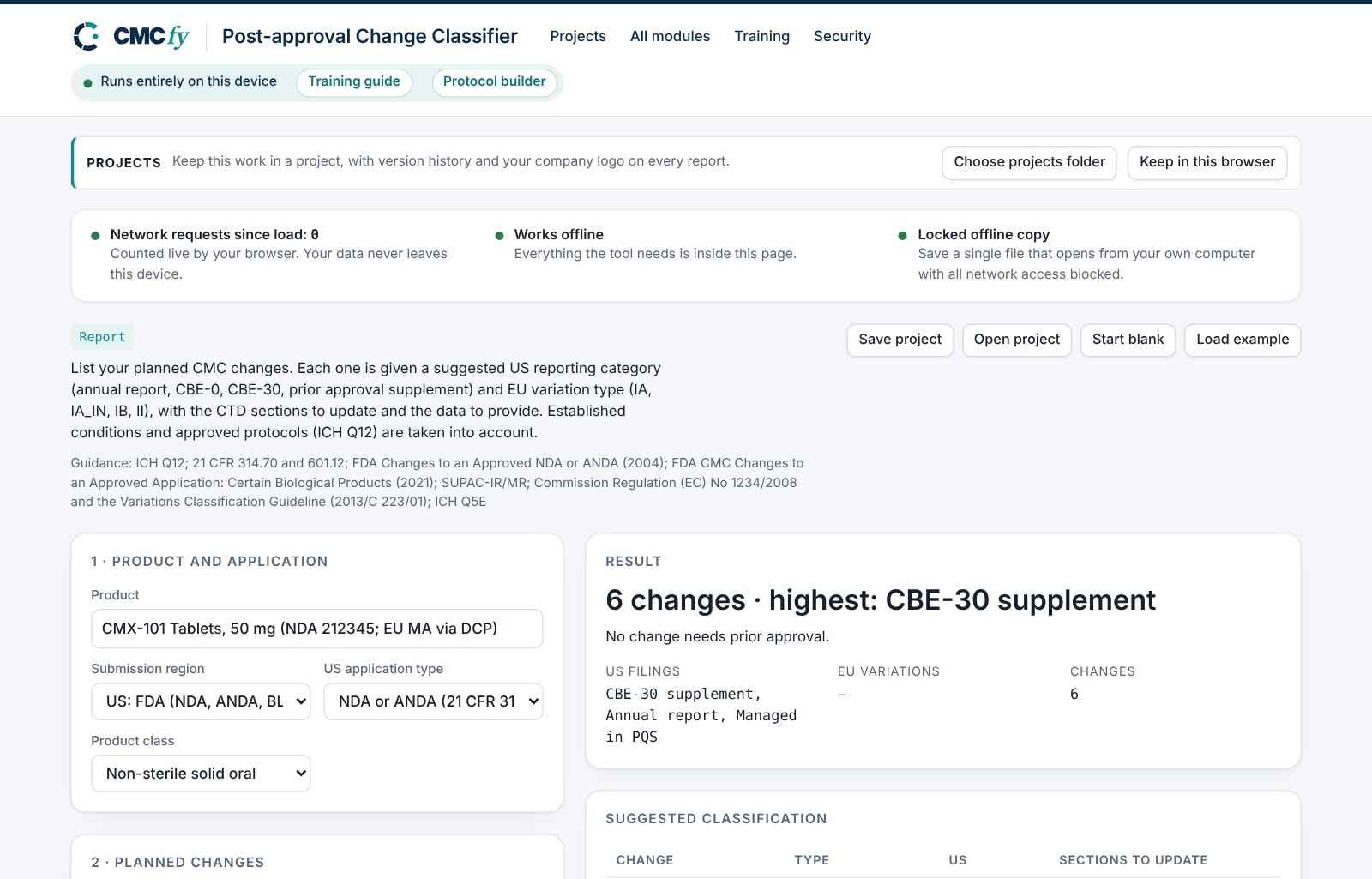
Task: Click the 'SECTIONS TO UPDATE' column header
Action: [x=1133, y=860]
